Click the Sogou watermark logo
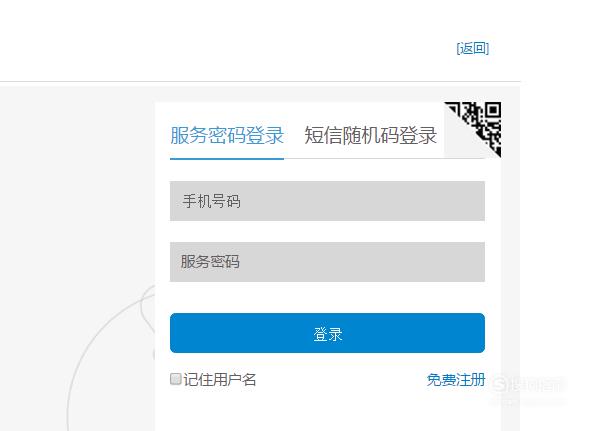The width and height of the screenshot is (590, 431). tap(527, 385)
